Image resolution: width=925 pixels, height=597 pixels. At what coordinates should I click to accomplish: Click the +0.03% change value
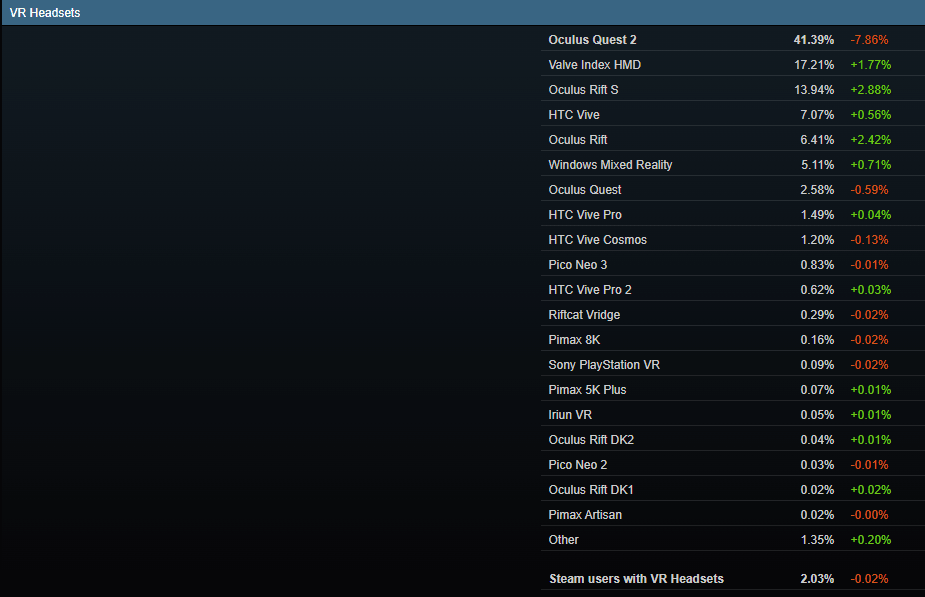[x=871, y=290]
